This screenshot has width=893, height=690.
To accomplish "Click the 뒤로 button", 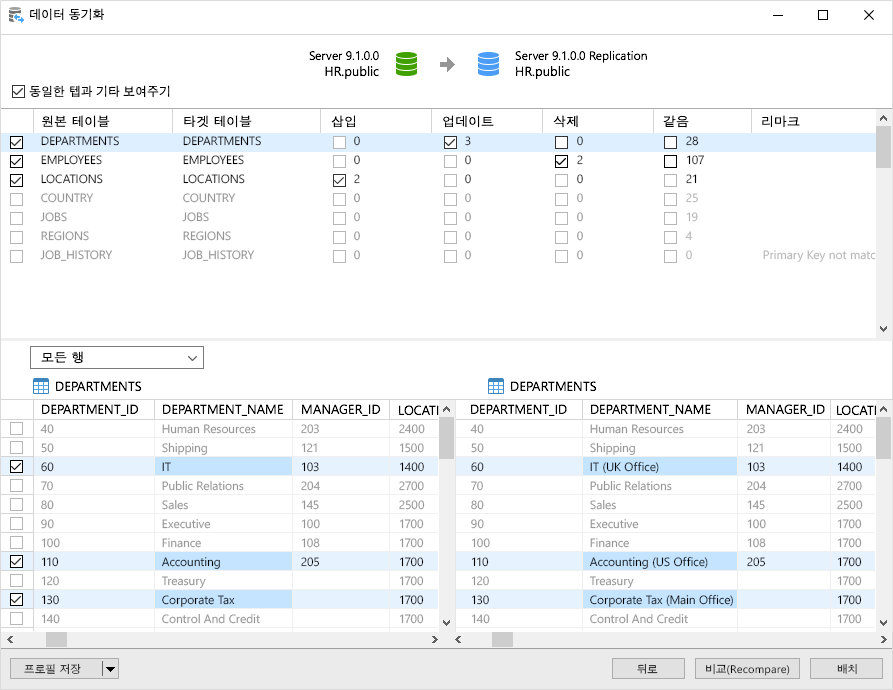I will 648,668.
